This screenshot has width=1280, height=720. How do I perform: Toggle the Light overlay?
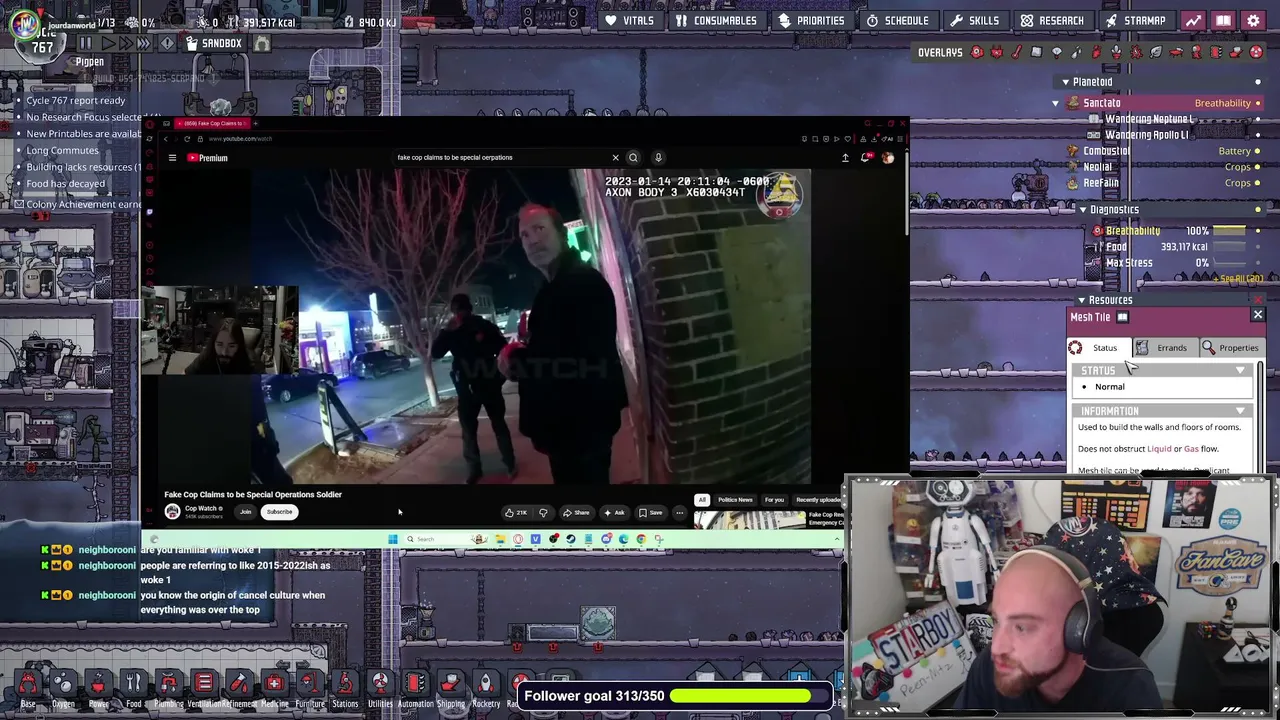coord(1057,52)
